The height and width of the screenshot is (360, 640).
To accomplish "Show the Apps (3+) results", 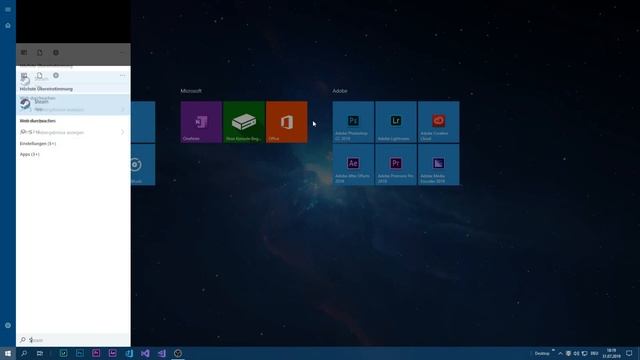I will (30, 154).
